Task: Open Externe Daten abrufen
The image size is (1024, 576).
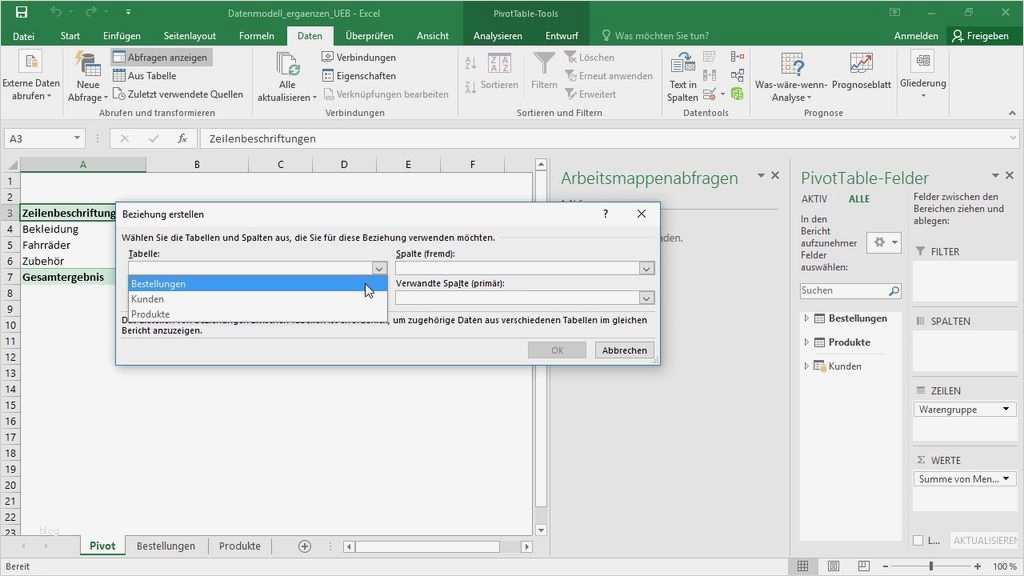Action: [x=31, y=78]
